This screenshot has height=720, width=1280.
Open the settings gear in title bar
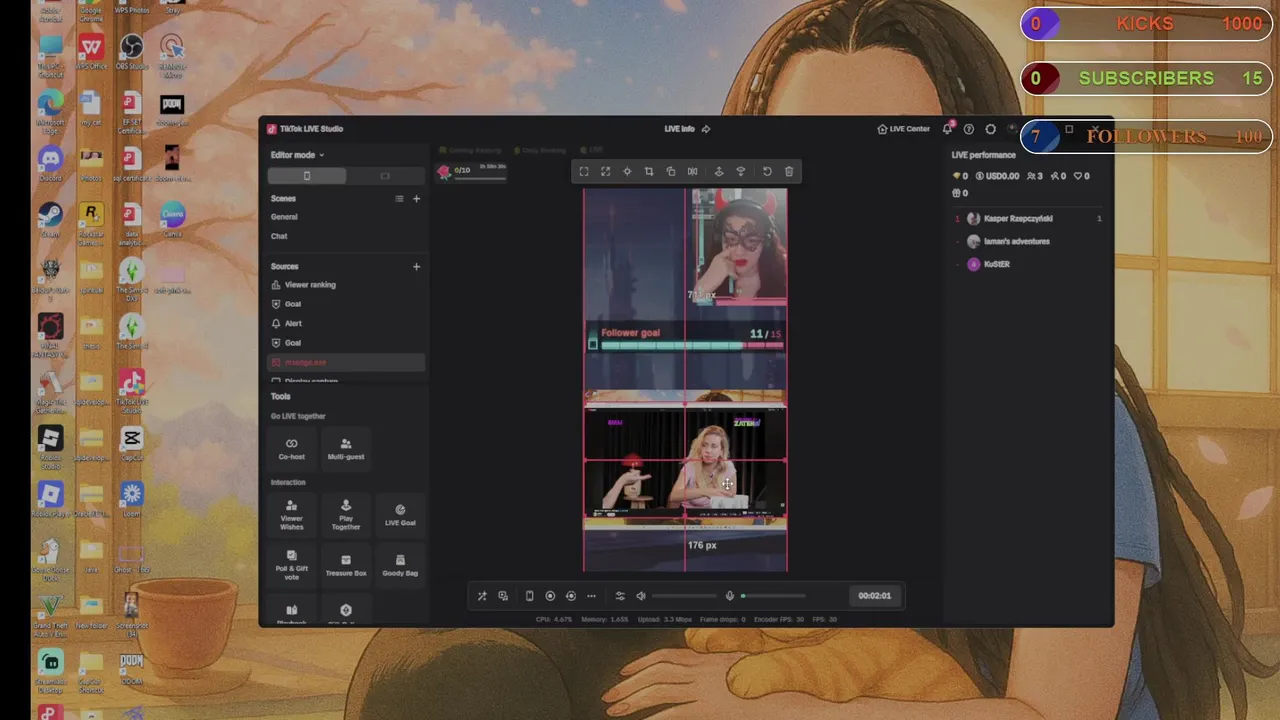[x=990, y=129]
